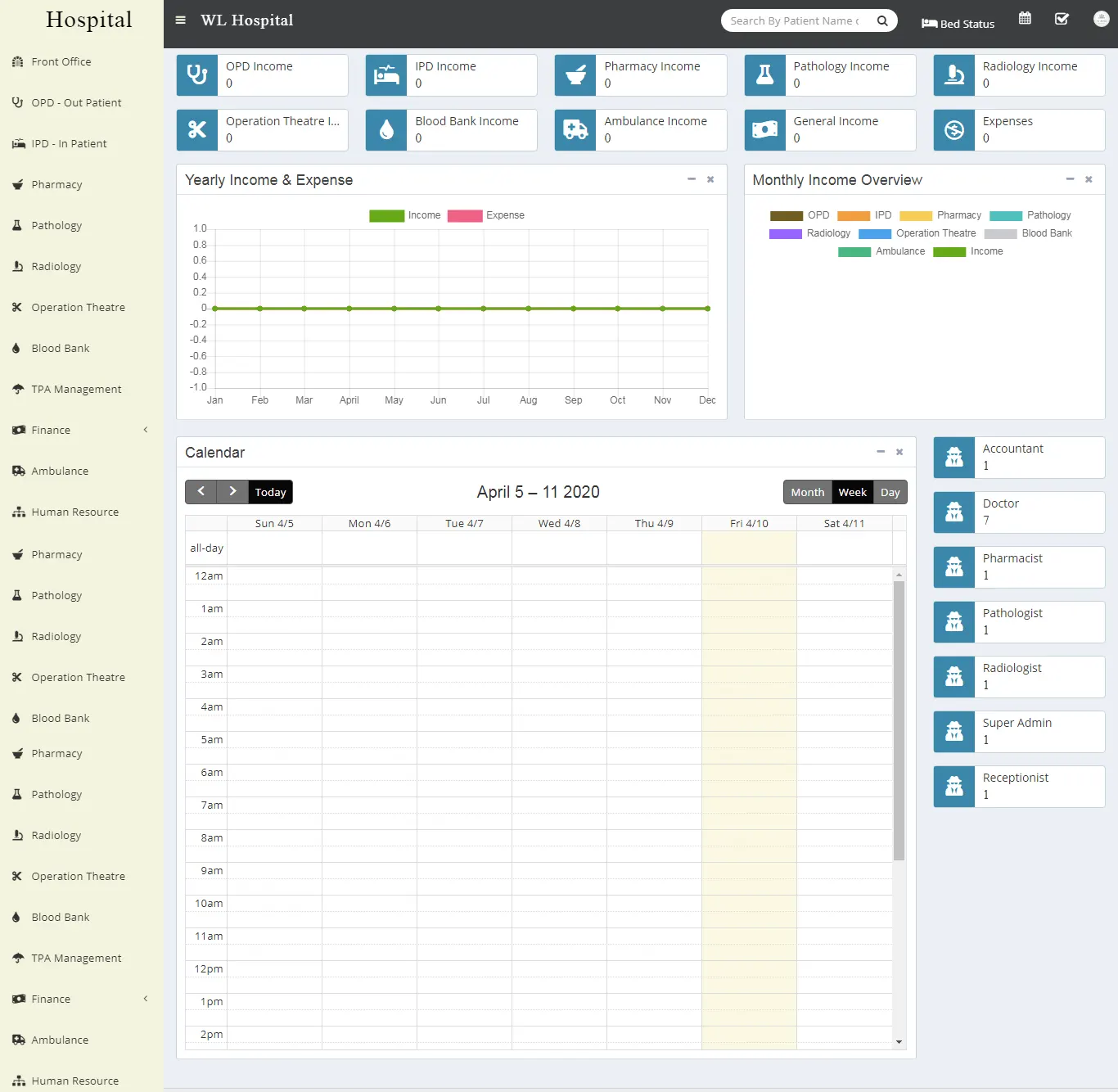
Task: Toggle the Expense series in yearly chart legend
Action: click(486, 215)
